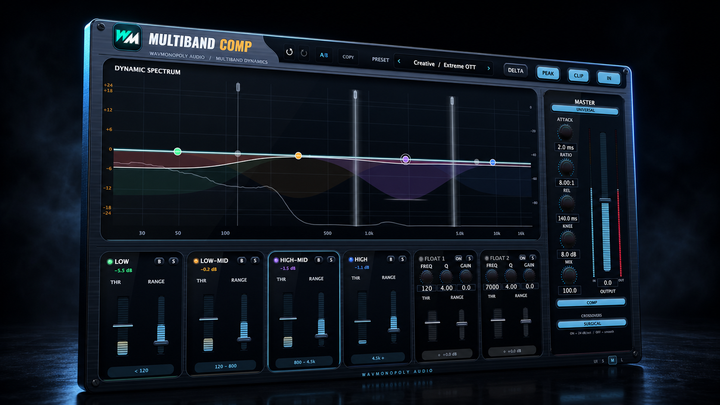Toggle the A/B comparison button
The height and width of the screenshot is (405, 720).
[324, 55]
